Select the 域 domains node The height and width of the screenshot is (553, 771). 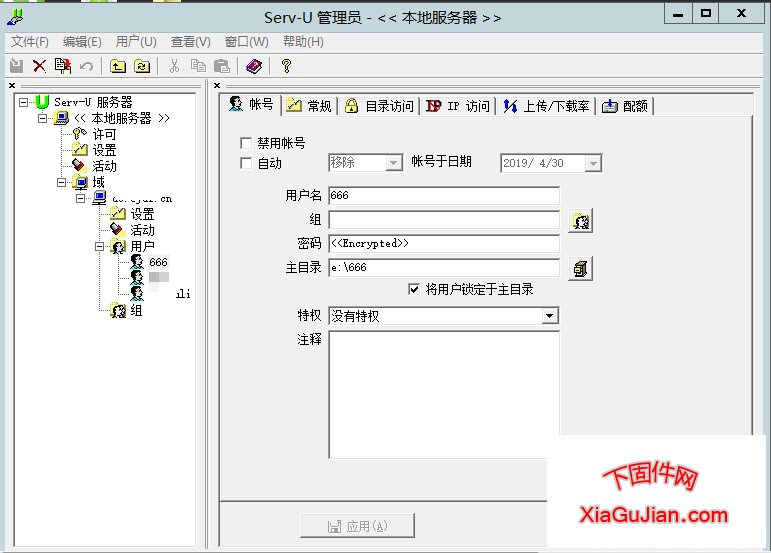point(98,182)
